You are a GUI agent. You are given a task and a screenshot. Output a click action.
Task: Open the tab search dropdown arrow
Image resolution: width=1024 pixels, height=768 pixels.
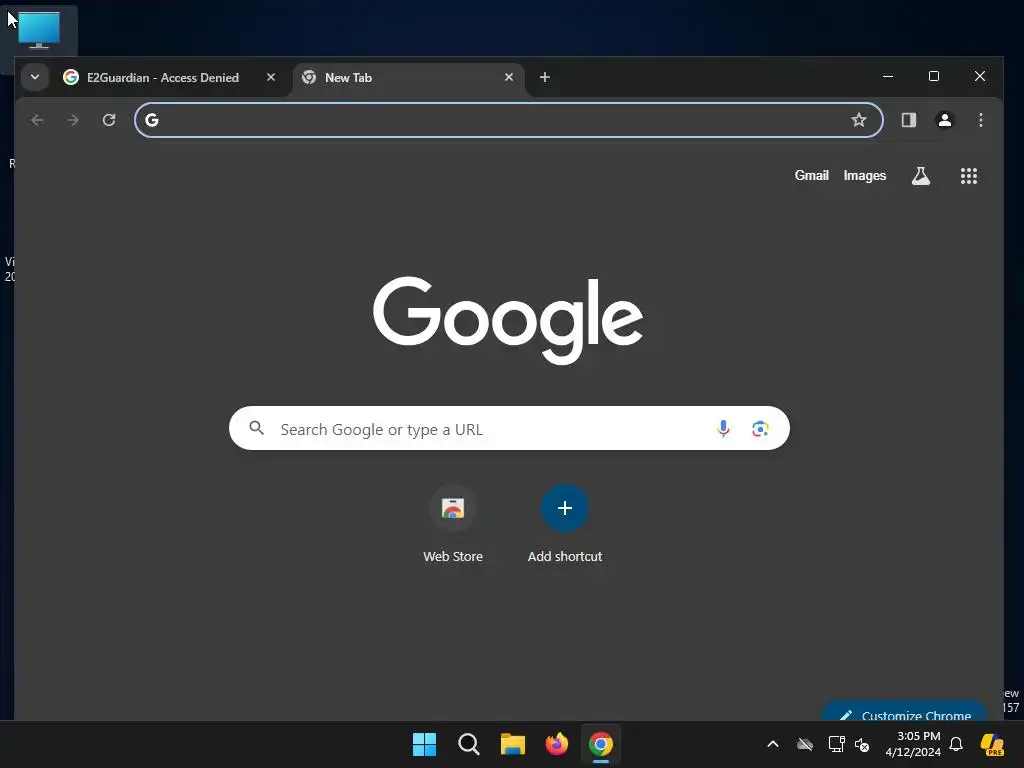coord(35,77)
